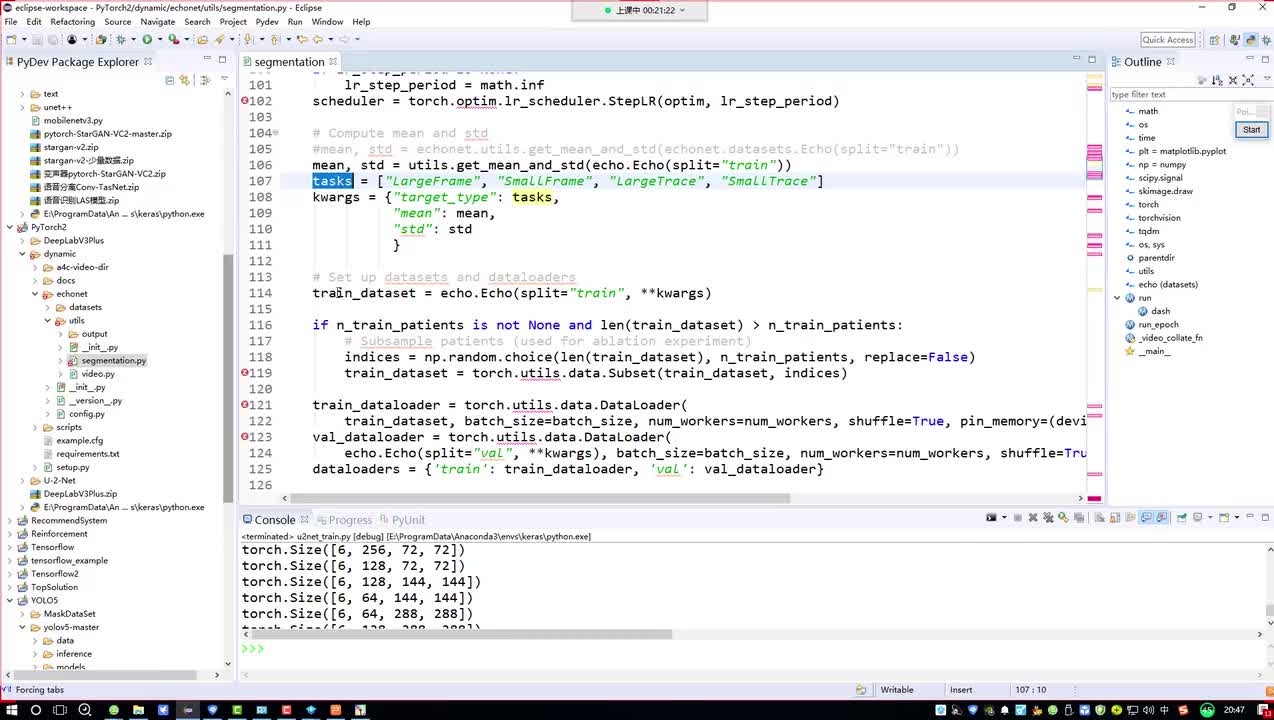Collapse all nodes in Outline view
Image resolution: width=1274 pixels, height=720 pixels.
(x=1233, y=80)
